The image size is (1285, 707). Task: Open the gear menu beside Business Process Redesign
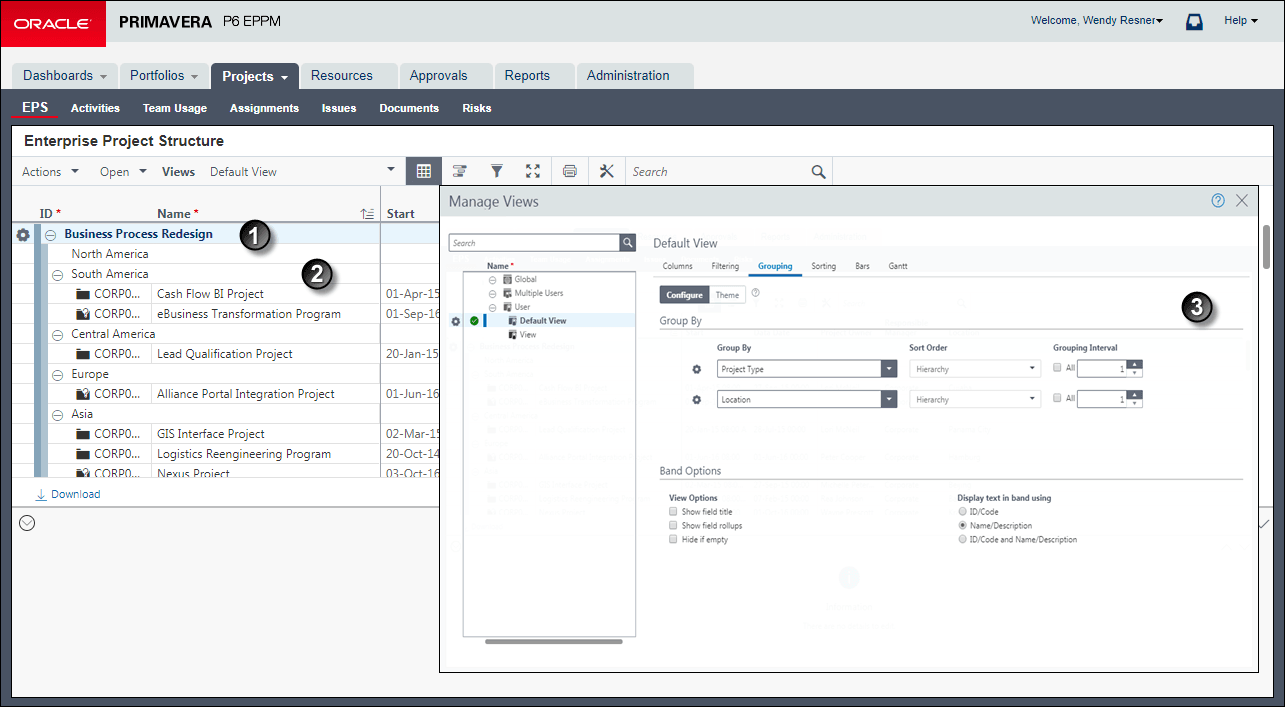(x=23, y=234)
